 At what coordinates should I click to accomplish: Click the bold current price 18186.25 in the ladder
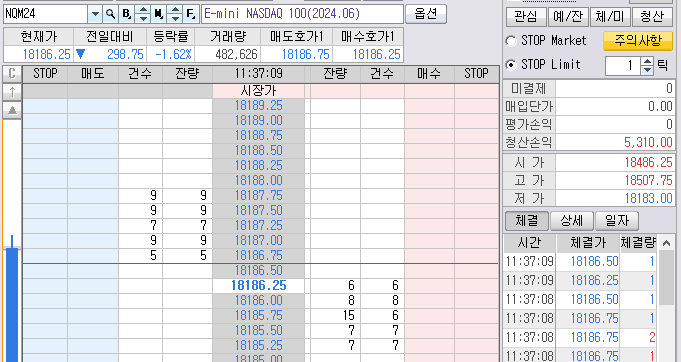(258, 286)
